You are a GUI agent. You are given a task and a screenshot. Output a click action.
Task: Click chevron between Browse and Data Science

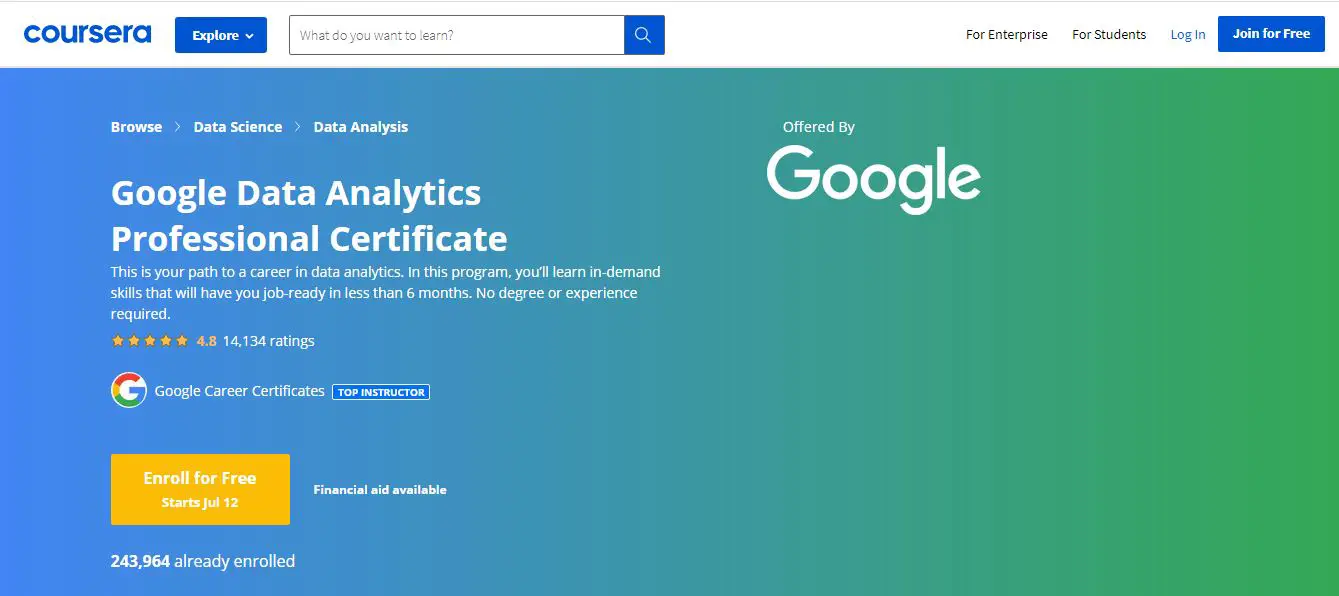point(178,127)
